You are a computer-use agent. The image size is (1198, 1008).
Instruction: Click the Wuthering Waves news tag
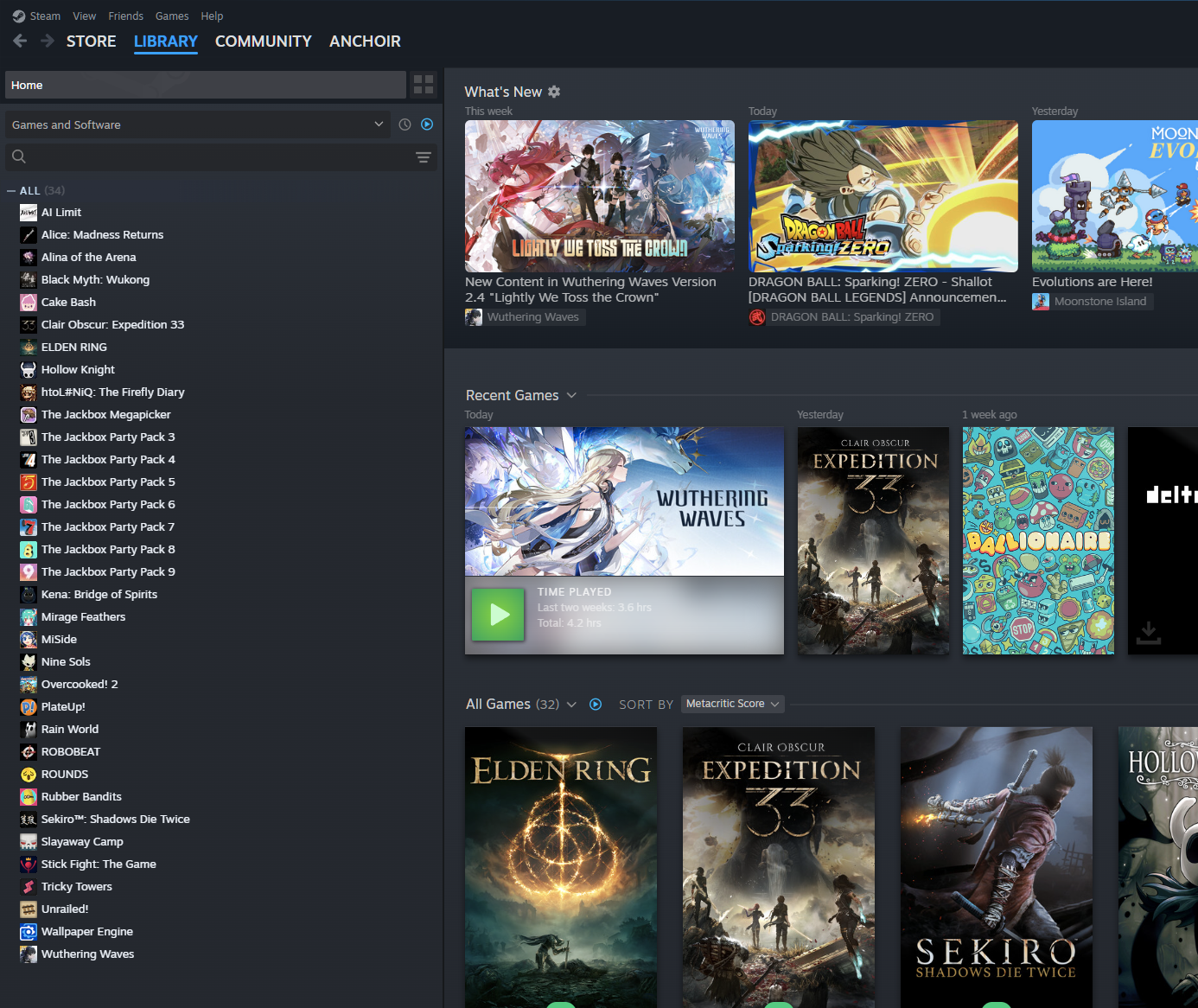point(525,317)
